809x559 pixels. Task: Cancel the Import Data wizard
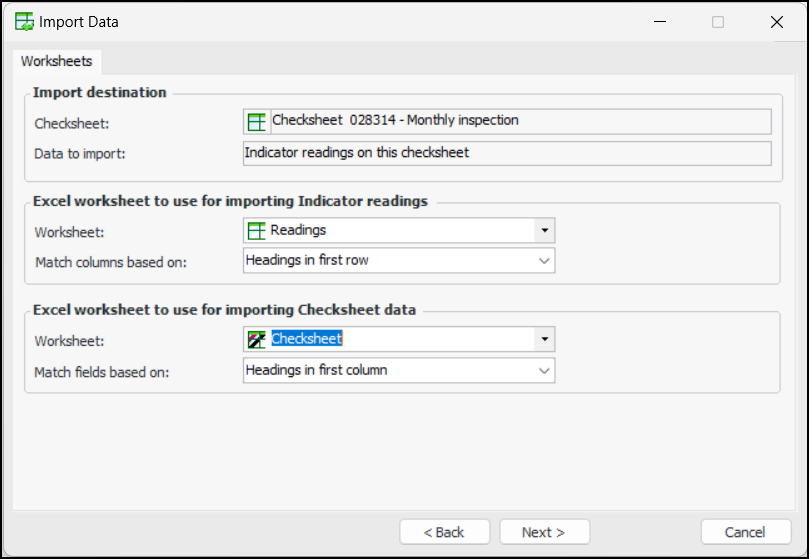[x=745, y=532]
